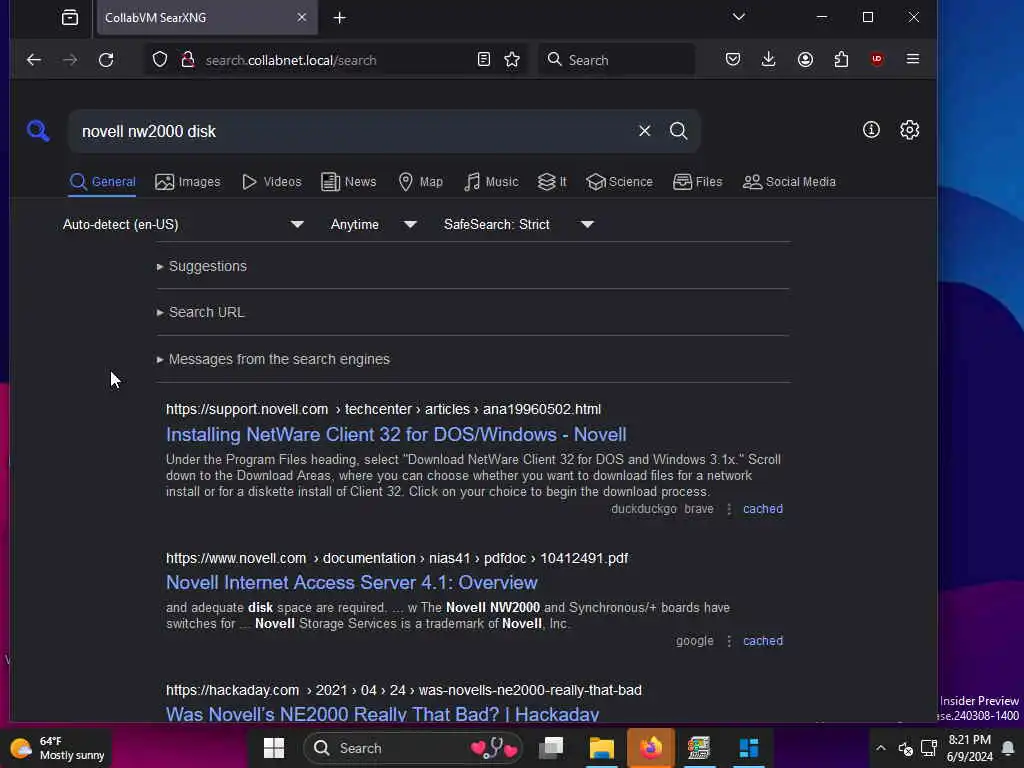1024x768 pixels.
Task: Open File Explorer from taskbar
Action: (x=601, y=748)
